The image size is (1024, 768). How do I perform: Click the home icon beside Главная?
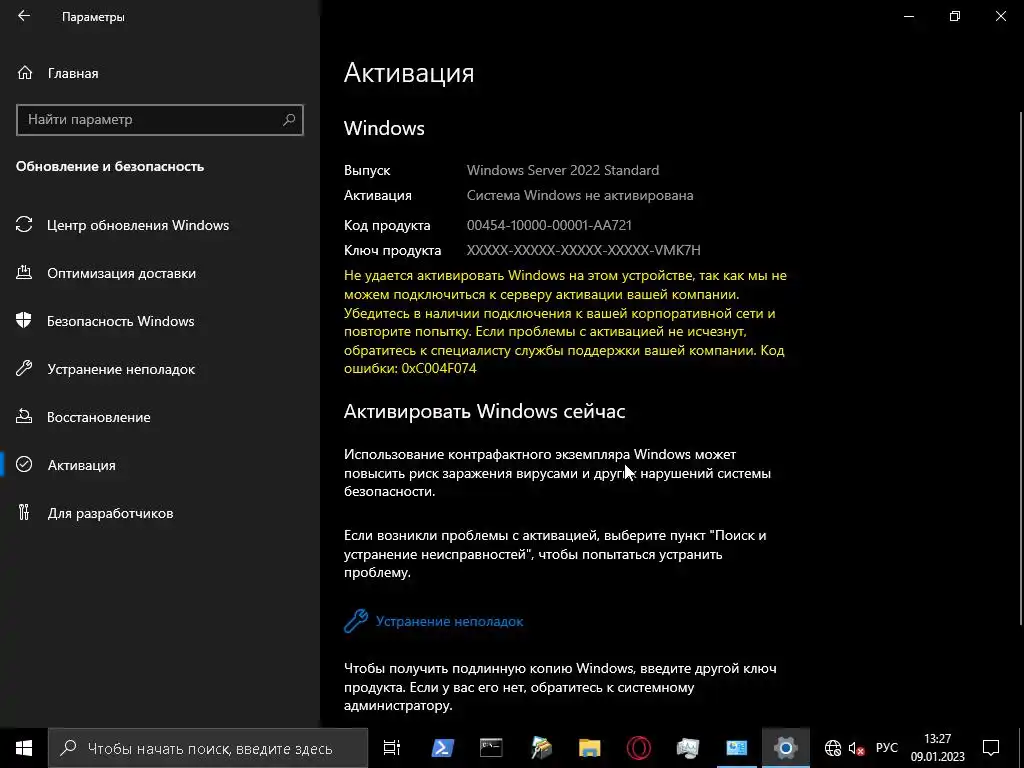click(x=25, y=73)
